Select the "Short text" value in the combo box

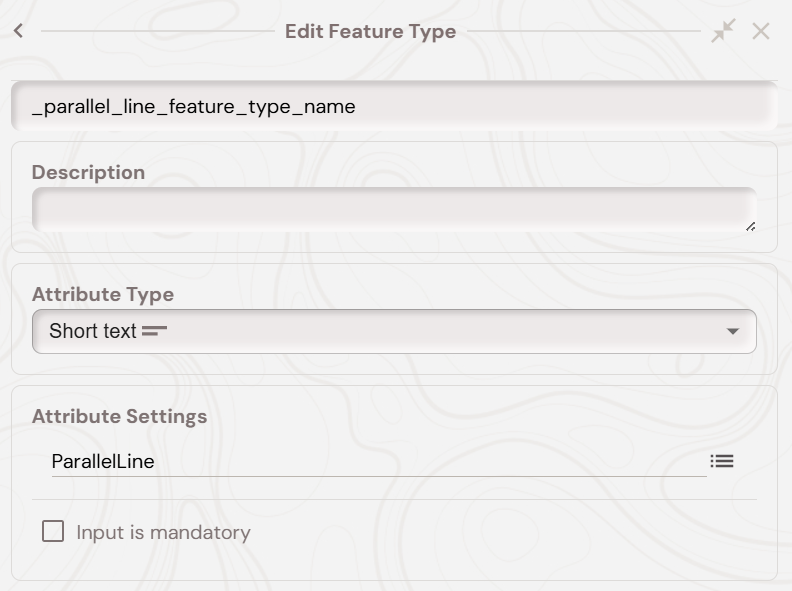click(92, 331)
